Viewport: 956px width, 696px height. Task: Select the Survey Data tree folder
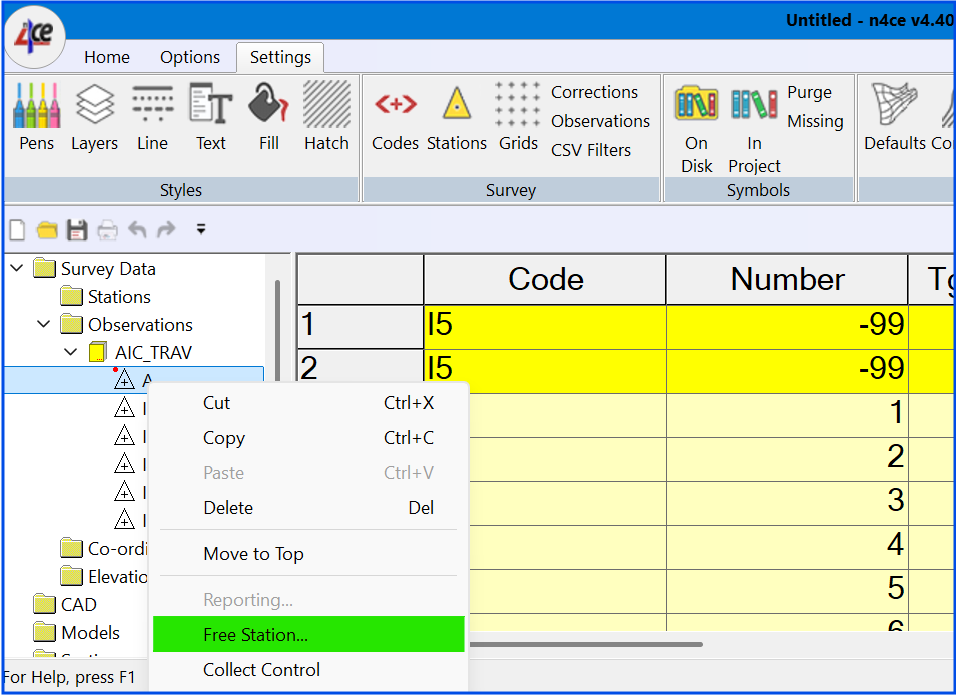click(95, 269)
